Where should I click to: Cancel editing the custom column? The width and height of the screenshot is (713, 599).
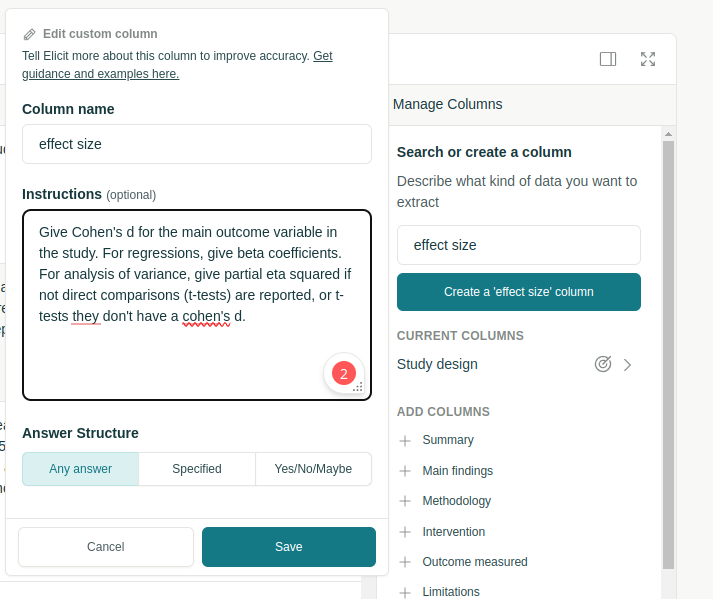pos(106,547)
